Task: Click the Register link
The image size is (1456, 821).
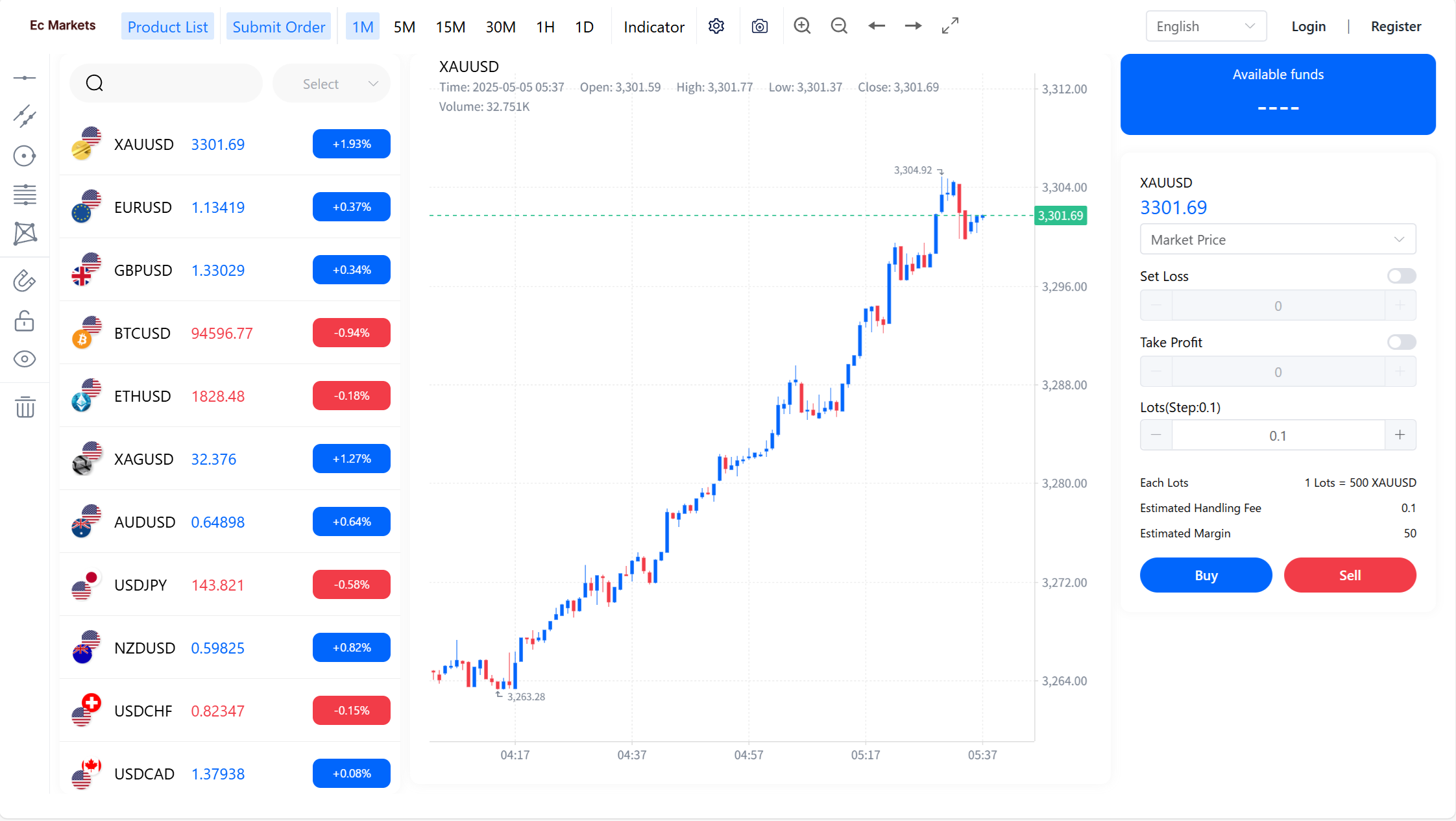Action: [x=1396, y=27]
